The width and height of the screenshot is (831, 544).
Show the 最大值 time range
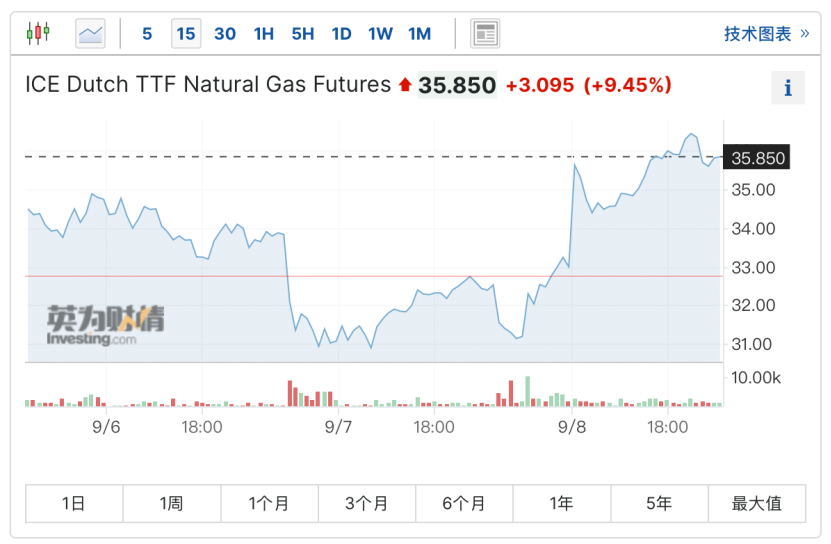tap(756, 504)
